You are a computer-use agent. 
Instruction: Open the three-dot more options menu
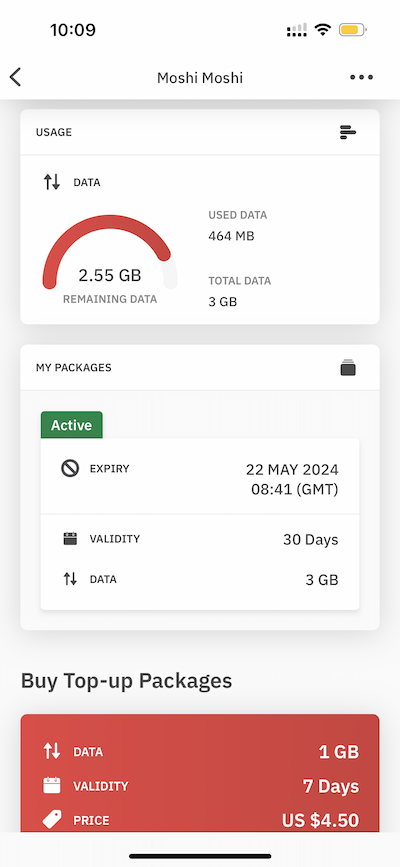pos(361,77)
